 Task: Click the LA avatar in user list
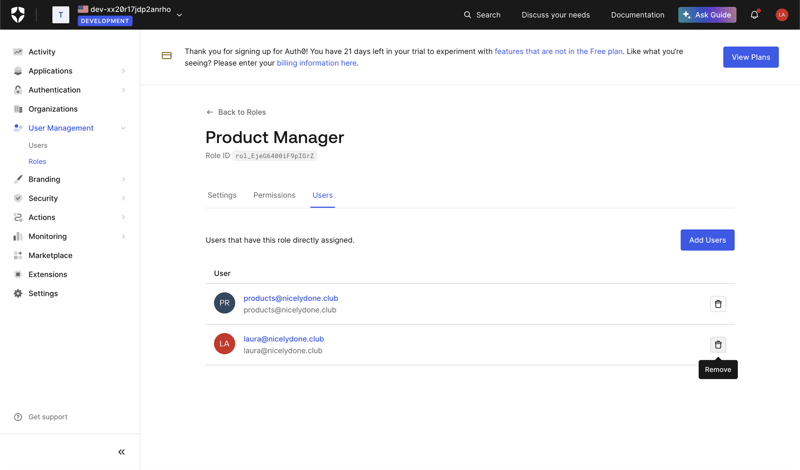[x=224, y=344]
